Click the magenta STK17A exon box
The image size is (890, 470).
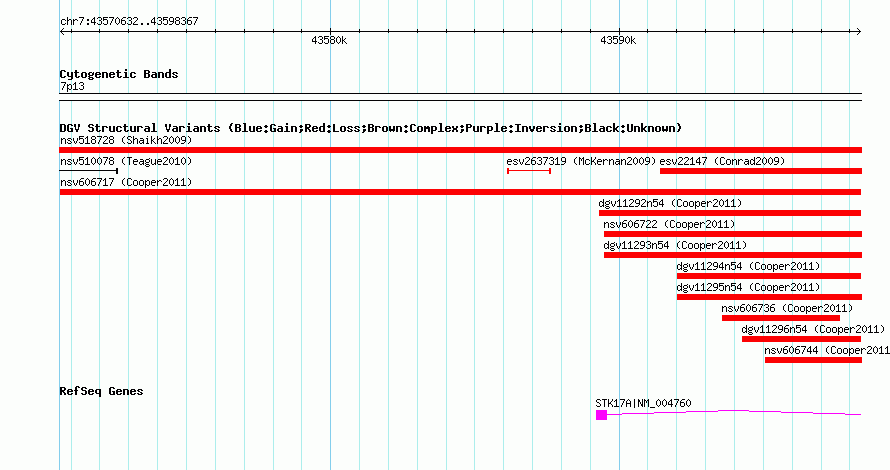pyautogui.click(x=602, y=415)
